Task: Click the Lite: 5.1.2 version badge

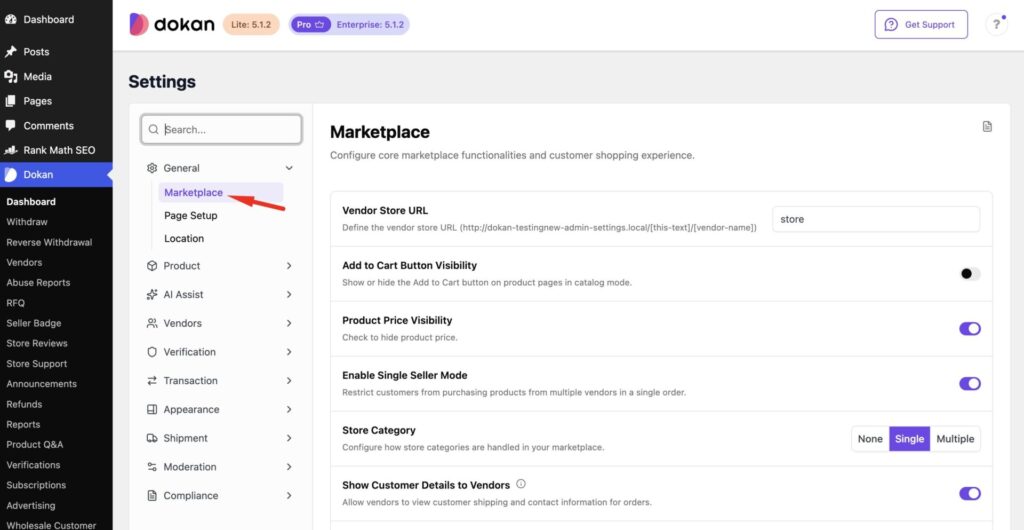Action: tap(251, 25)
